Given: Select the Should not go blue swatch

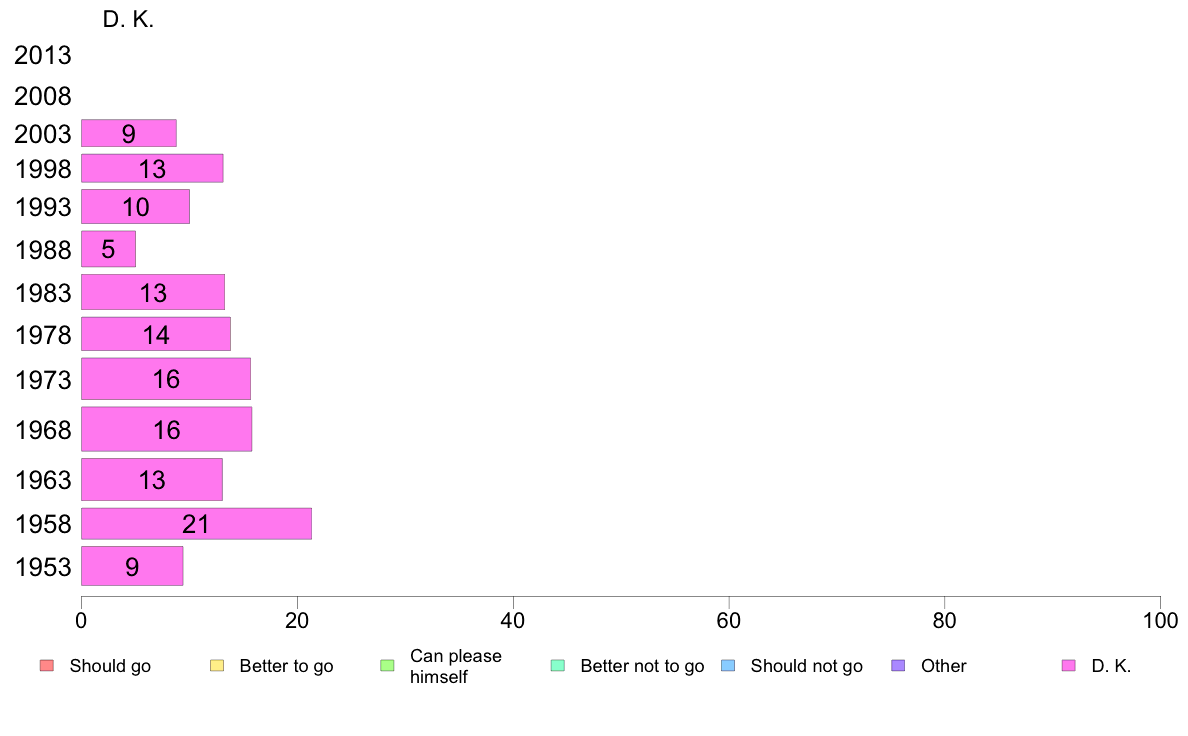Looking at the screenshot, I should coord(728,666).
